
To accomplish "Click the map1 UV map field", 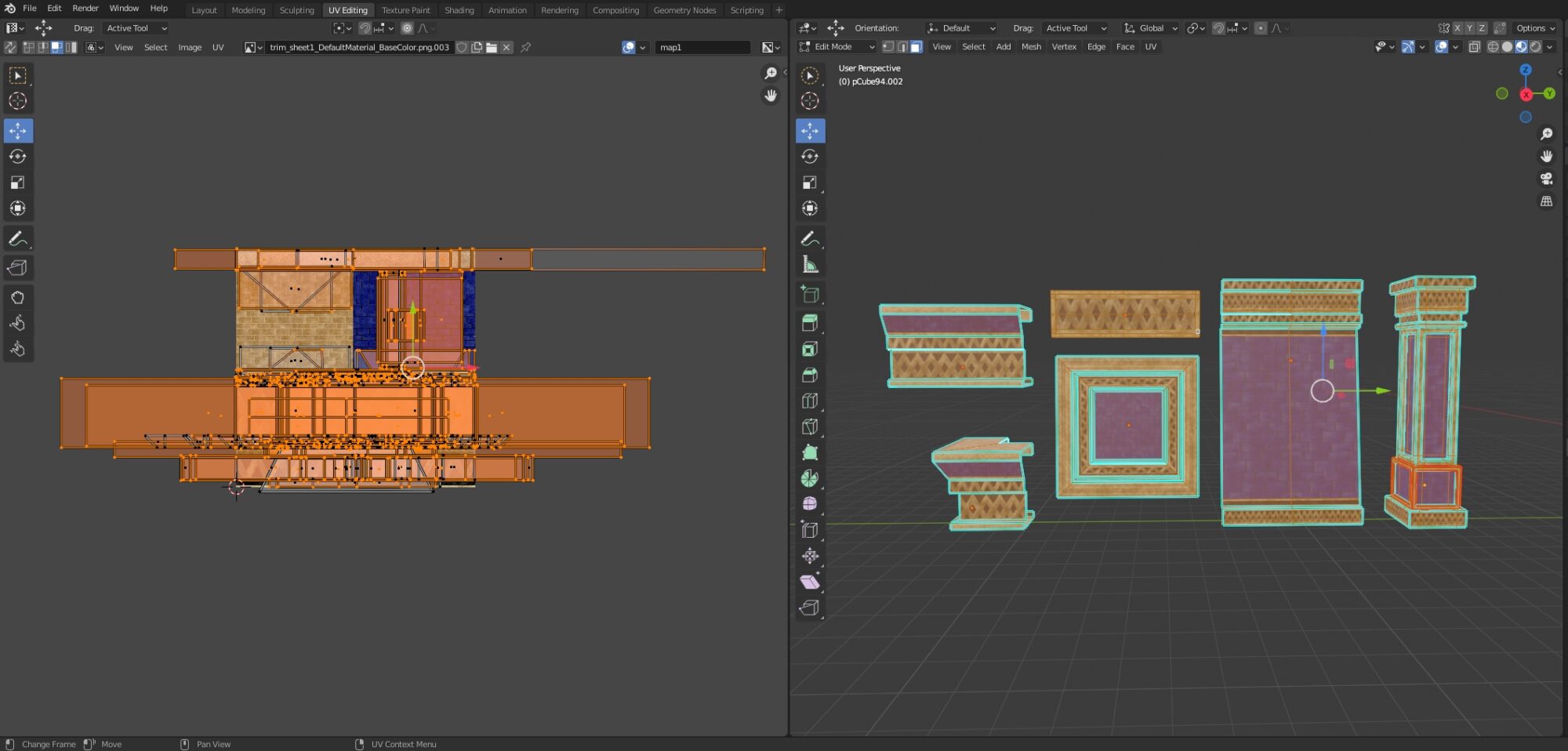I will click(702, 48).
